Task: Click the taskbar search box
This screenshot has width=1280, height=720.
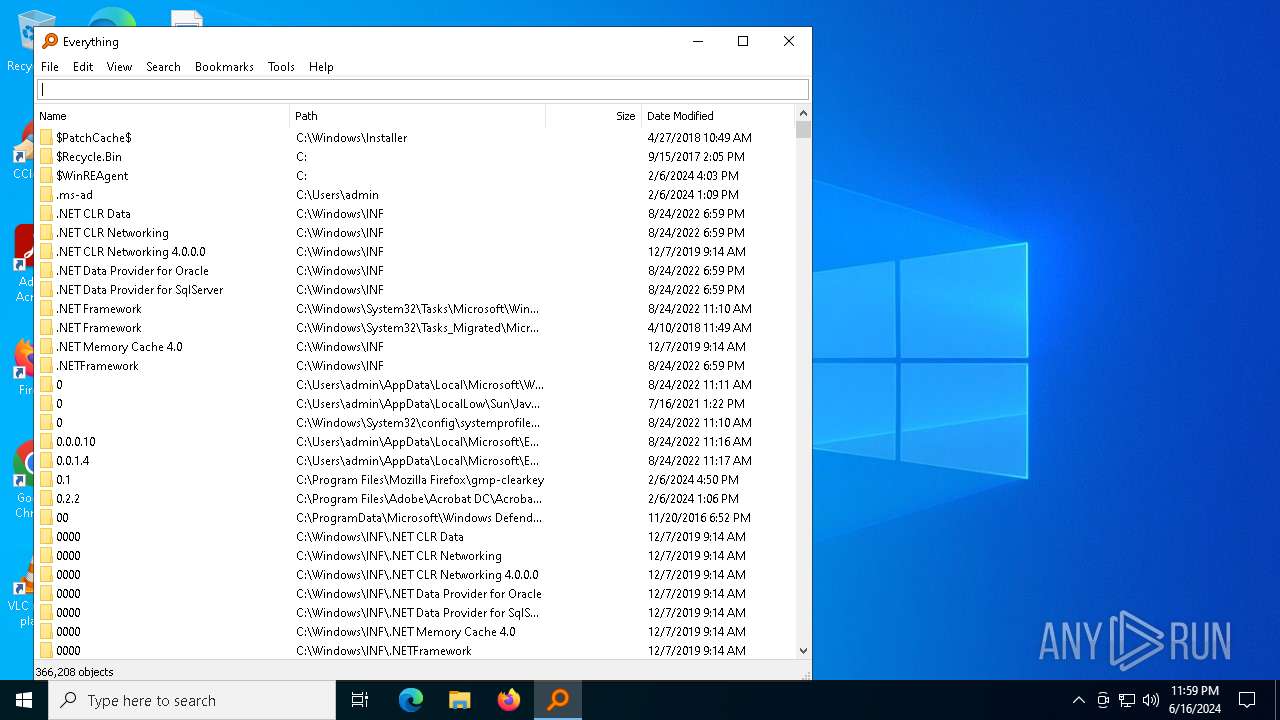Action: 192,700
